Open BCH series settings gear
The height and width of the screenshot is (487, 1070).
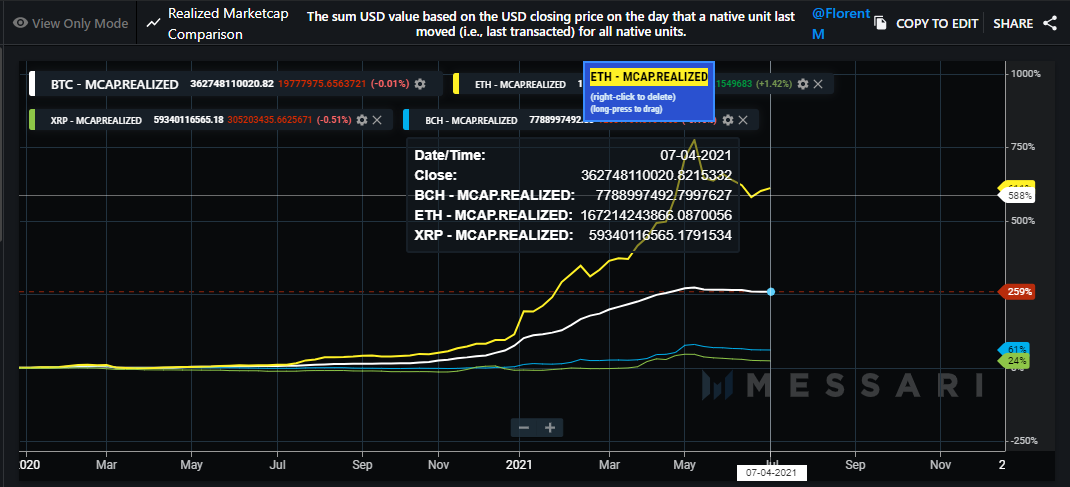click(x=728, y=120)
